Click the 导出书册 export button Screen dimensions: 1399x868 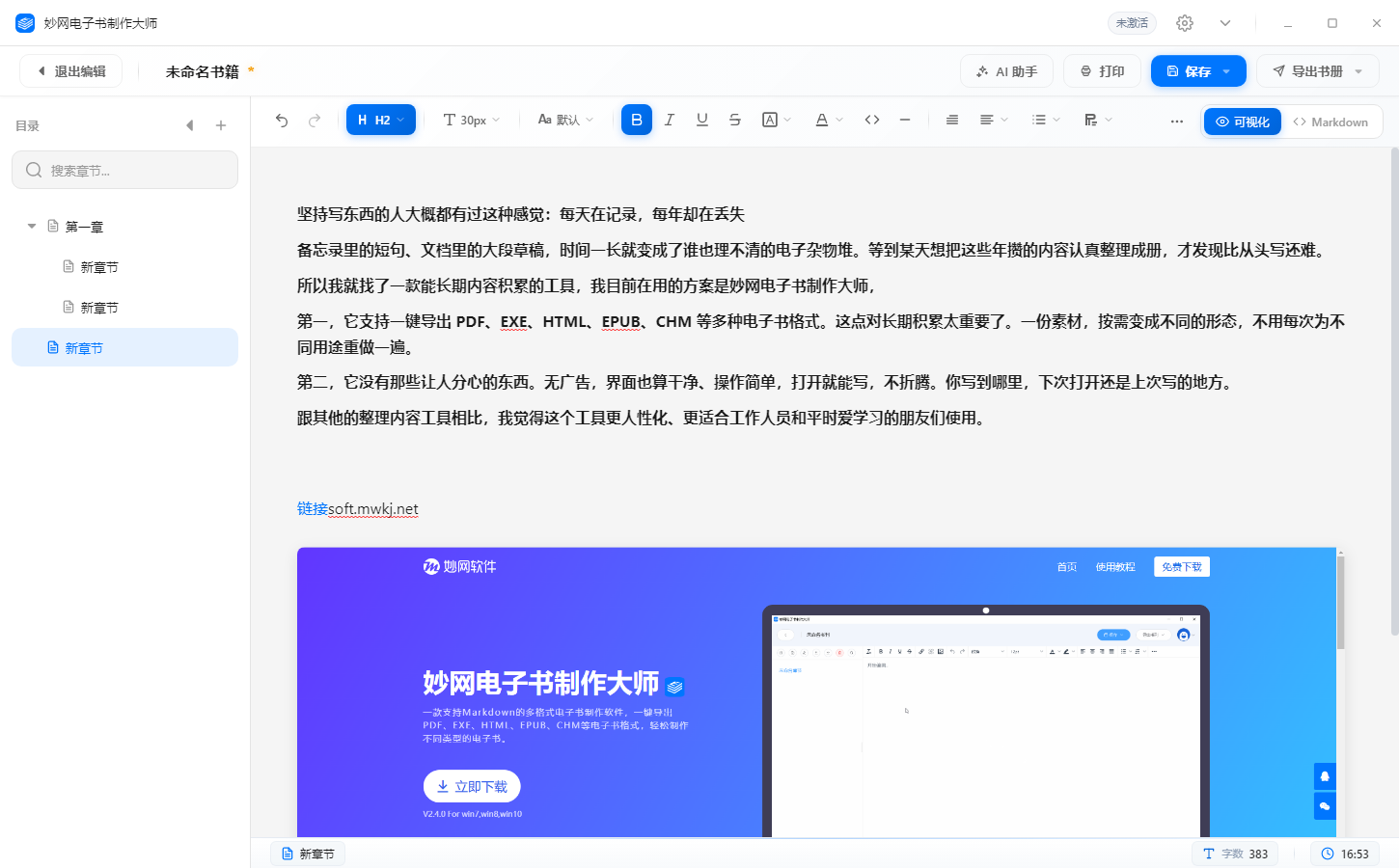tap(1307, 71)
